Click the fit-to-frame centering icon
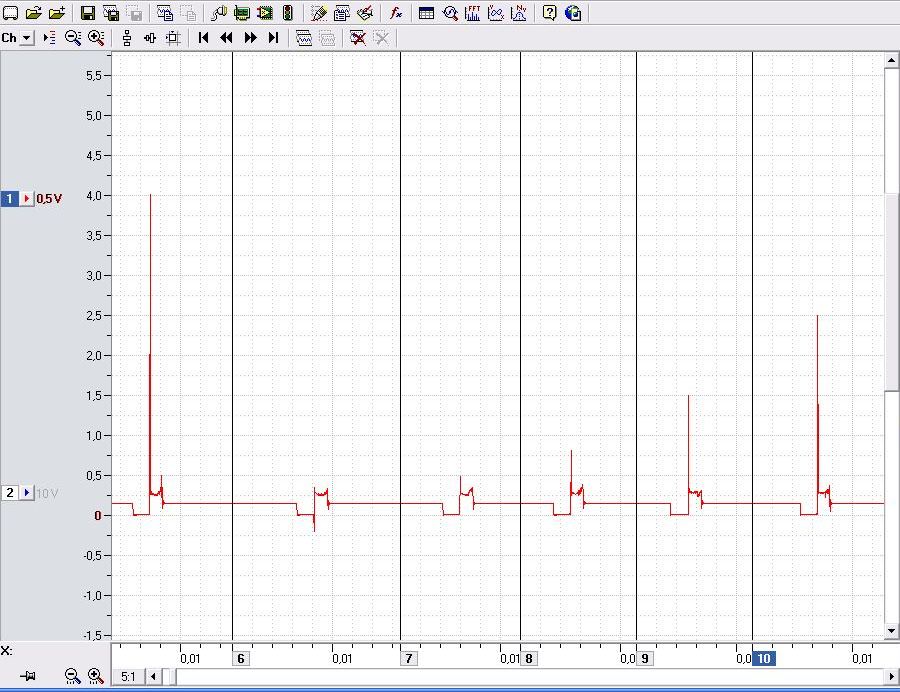This screenshot has width=900, height=692. [x=173, y=38]
